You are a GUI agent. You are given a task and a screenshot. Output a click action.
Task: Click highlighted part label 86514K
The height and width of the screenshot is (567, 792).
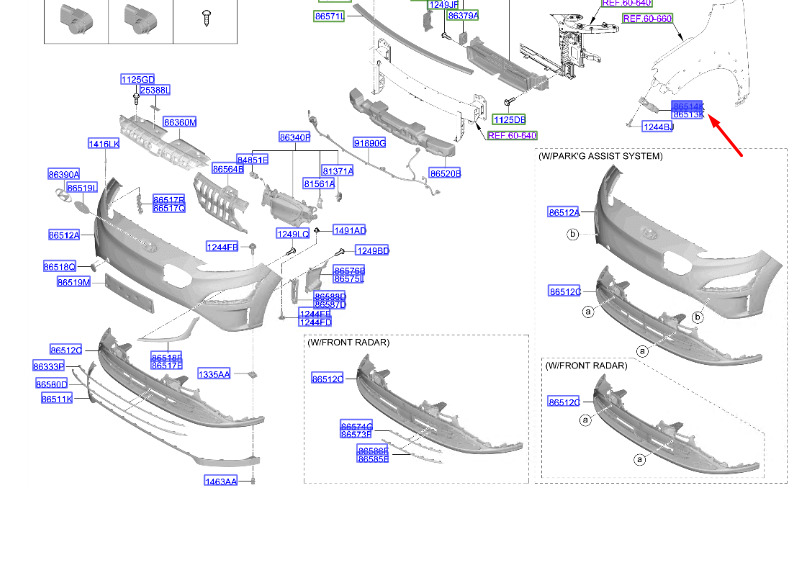point(687,106)
